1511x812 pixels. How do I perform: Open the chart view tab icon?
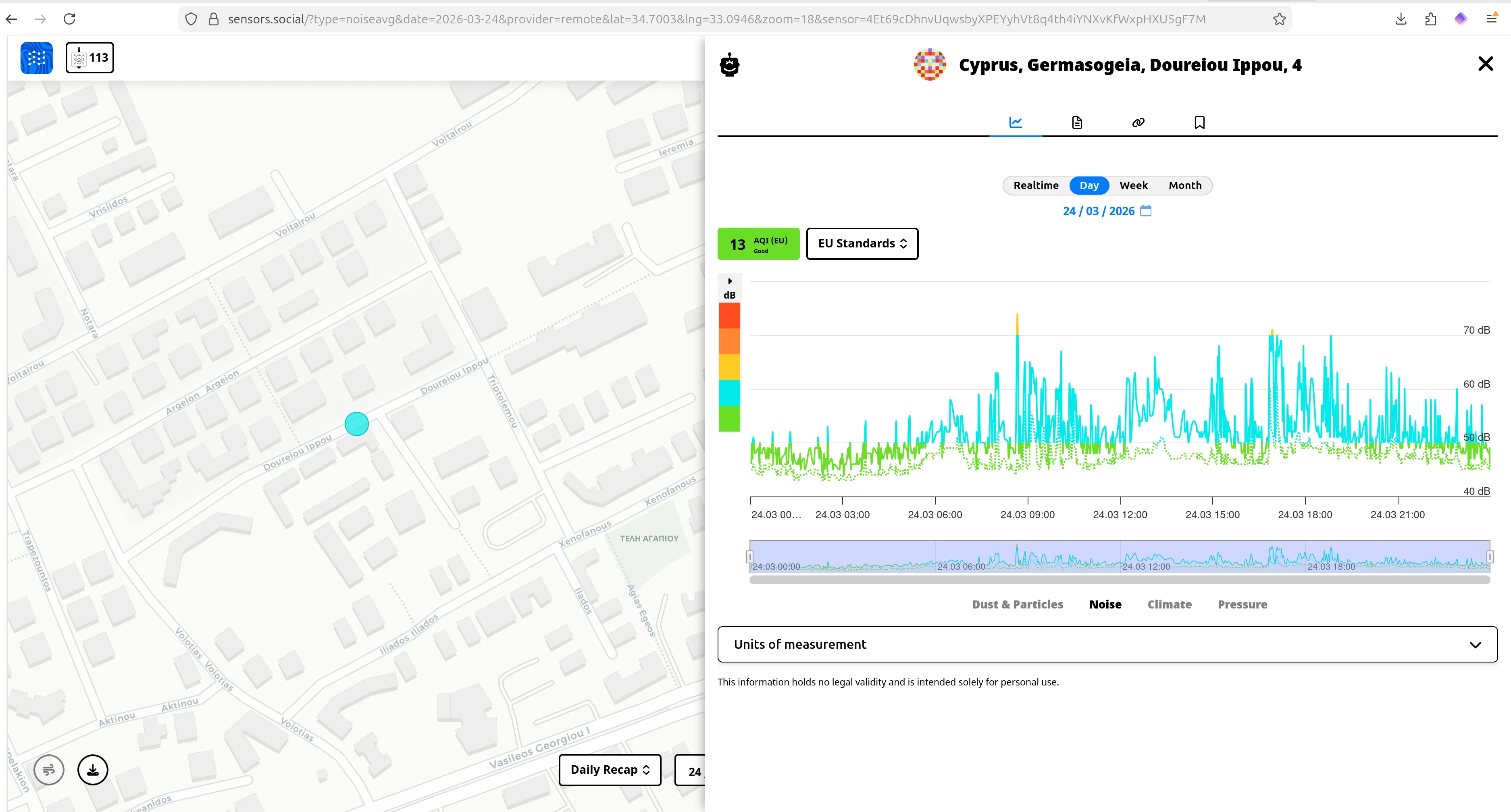1016,122
